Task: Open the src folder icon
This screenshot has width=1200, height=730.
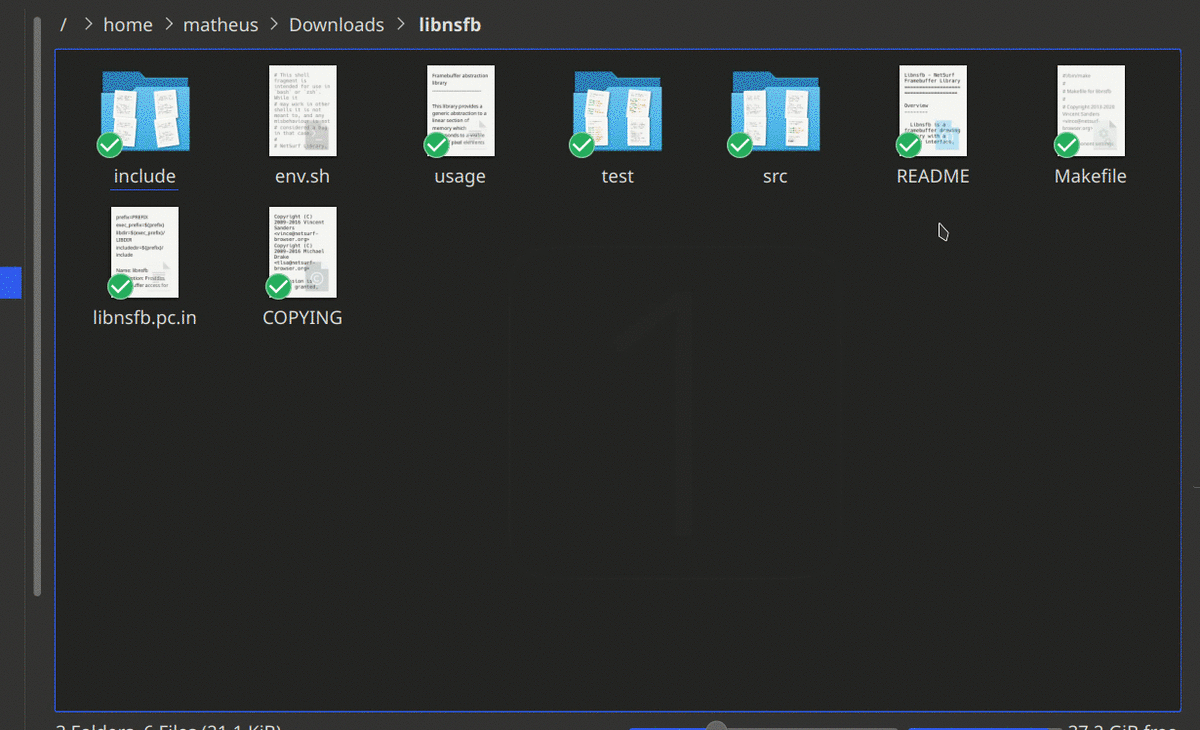Action: [775, 111]
